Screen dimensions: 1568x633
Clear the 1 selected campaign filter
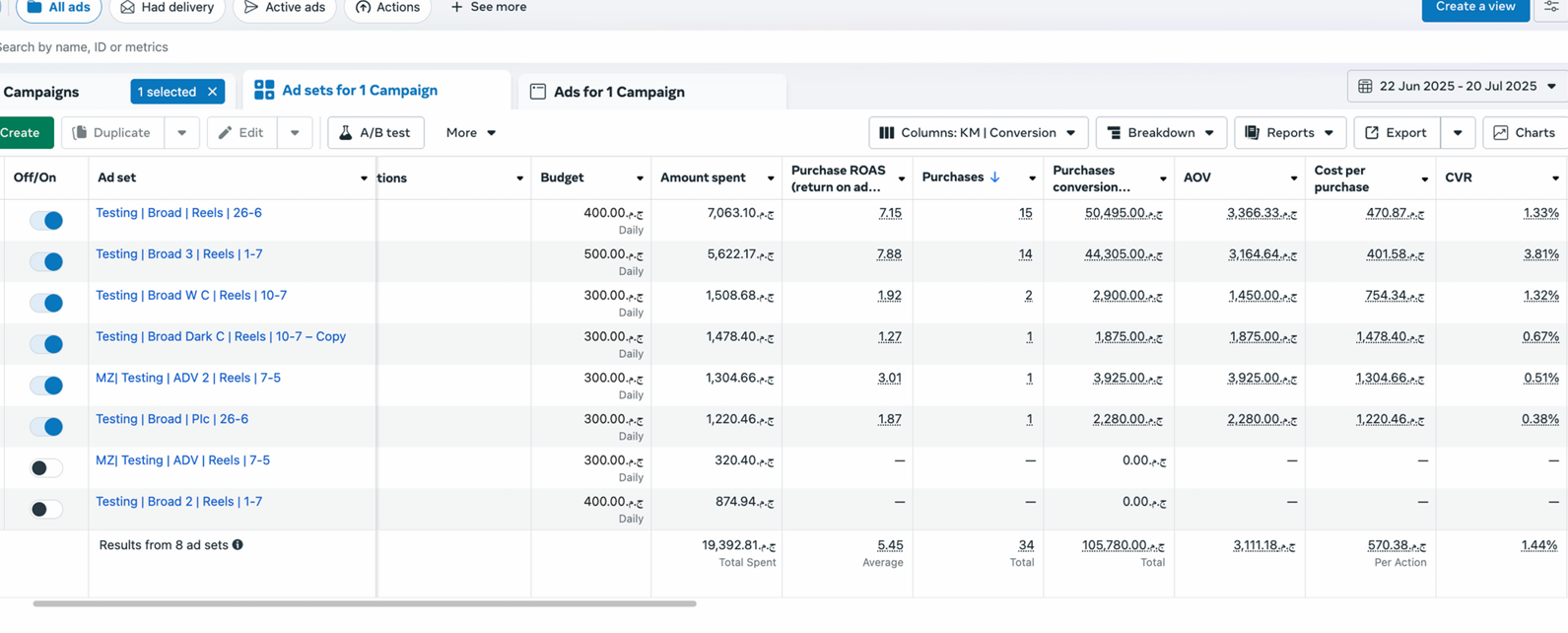click(212, 92)
